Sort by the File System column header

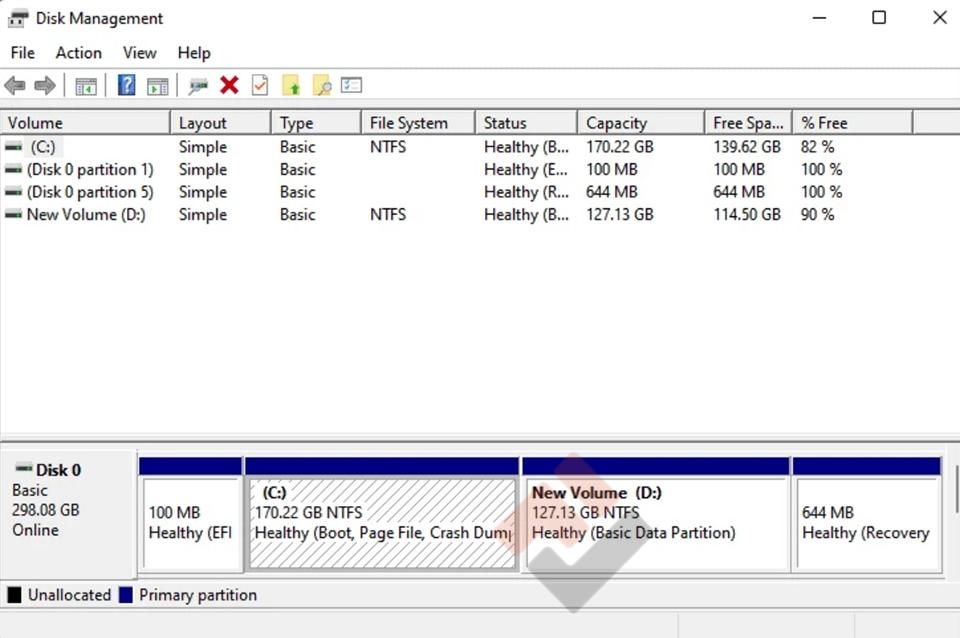408,123
